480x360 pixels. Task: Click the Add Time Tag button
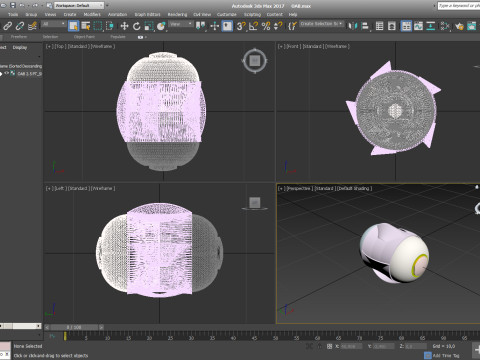click(x=442, y=355)
